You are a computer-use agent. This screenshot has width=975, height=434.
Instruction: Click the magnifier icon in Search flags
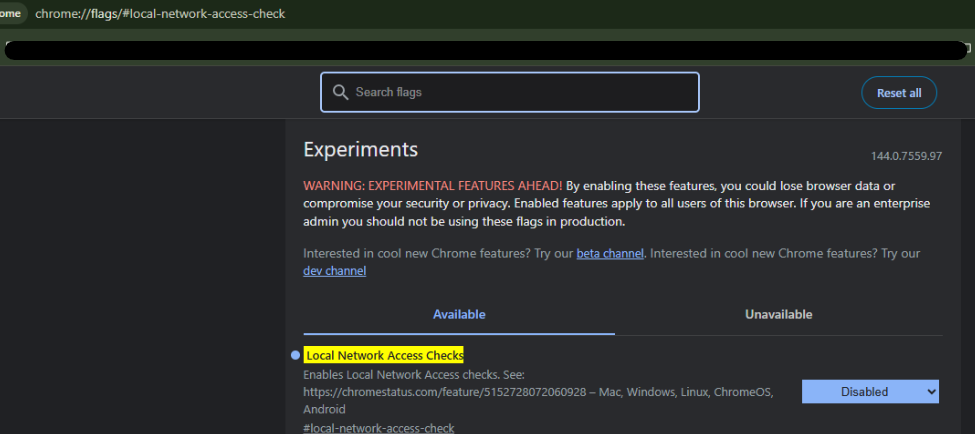(x=340, y=93)
